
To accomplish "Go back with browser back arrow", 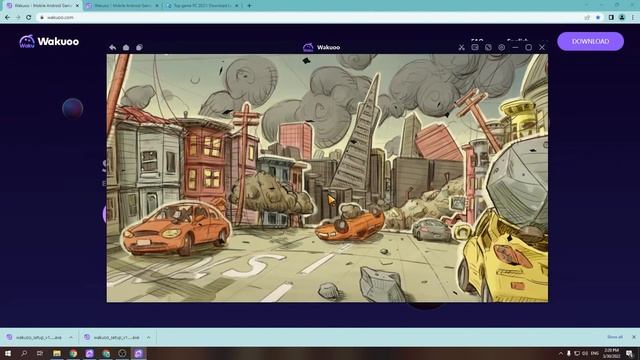I will point(7,18).
